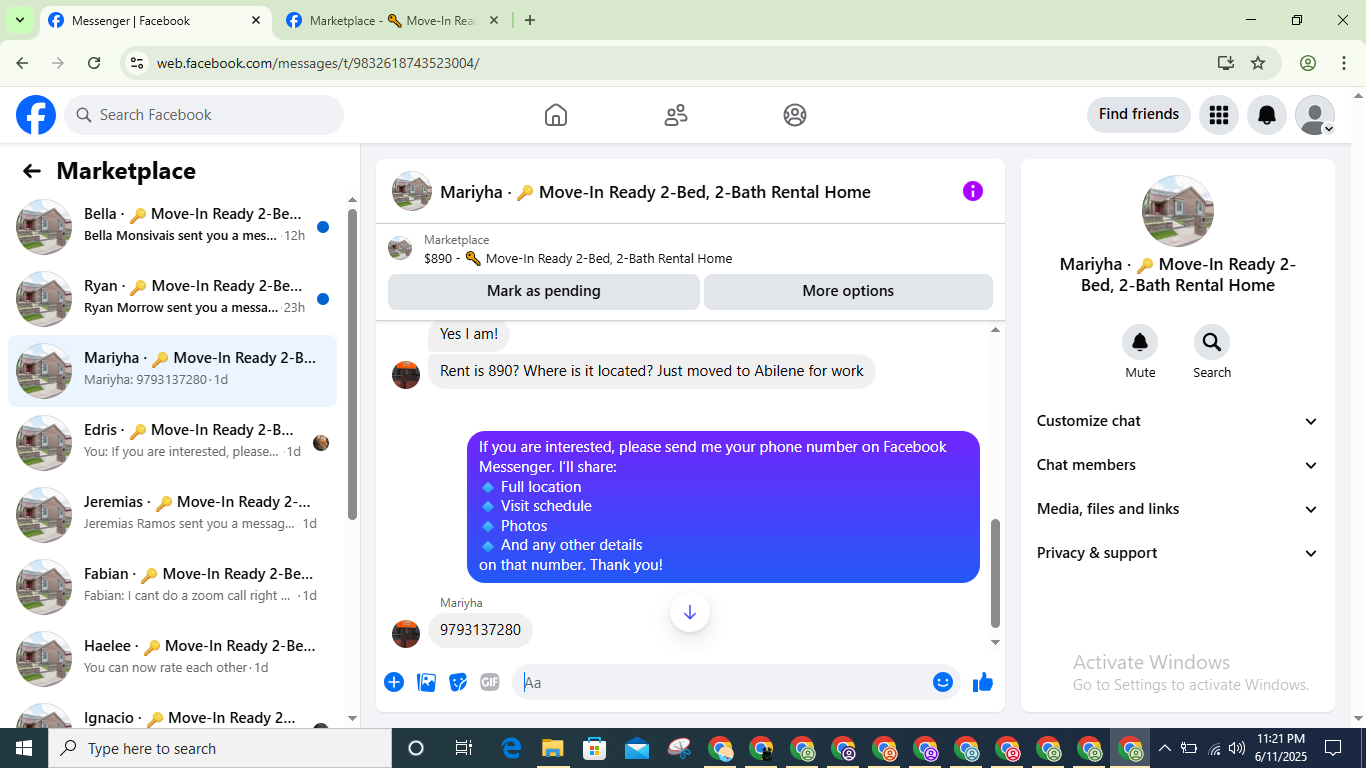Send a thumbs-up like

[x=983, y=682]
